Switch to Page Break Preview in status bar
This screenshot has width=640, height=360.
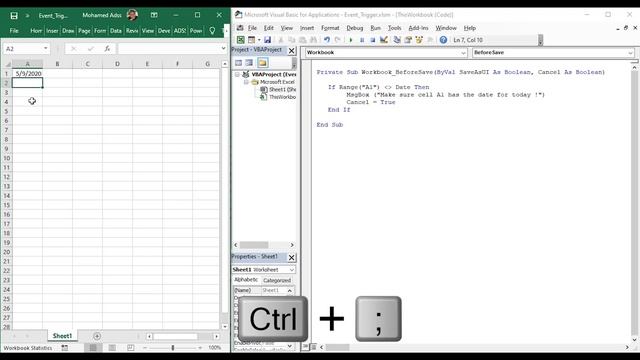131,348
